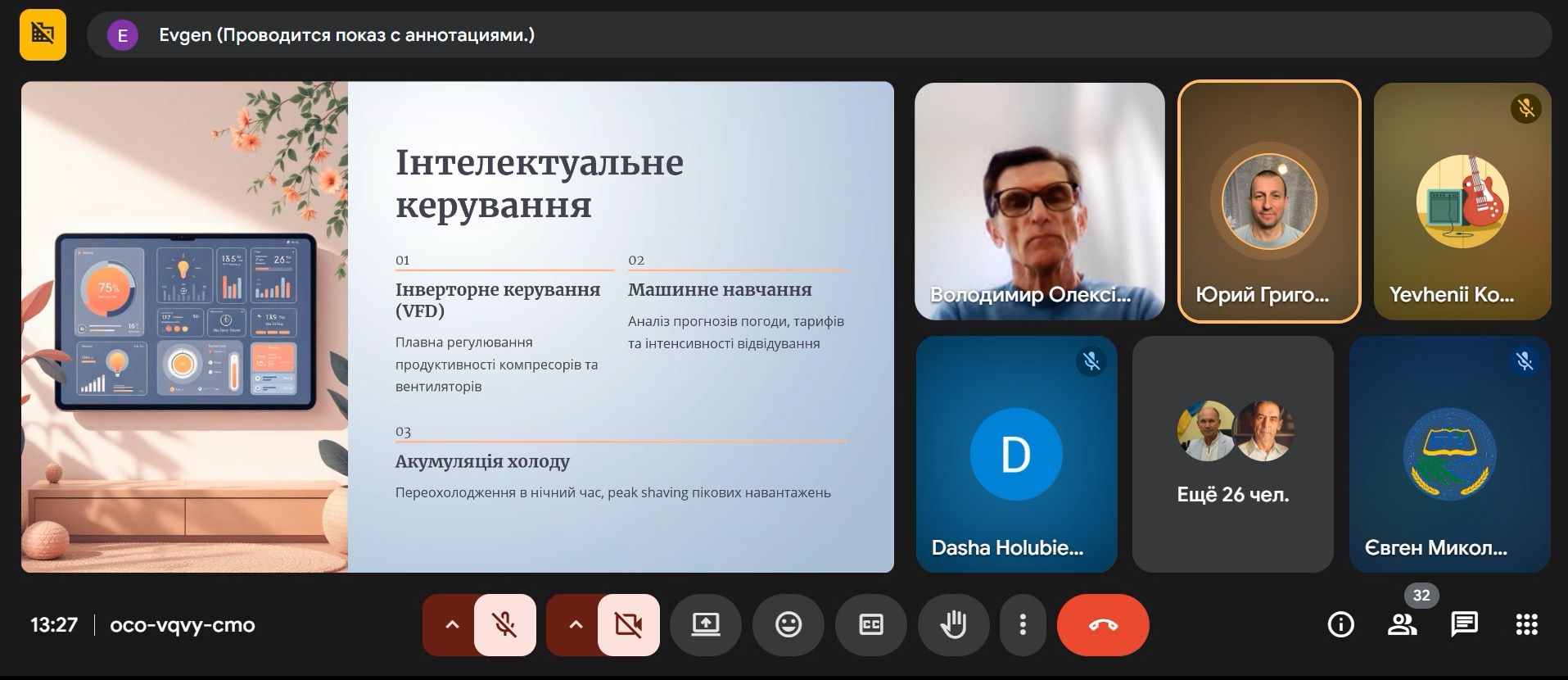Select the Володимир Олексі... video tile
The width and height of the screenshot is (1568, 680).
click(1039, 201)
